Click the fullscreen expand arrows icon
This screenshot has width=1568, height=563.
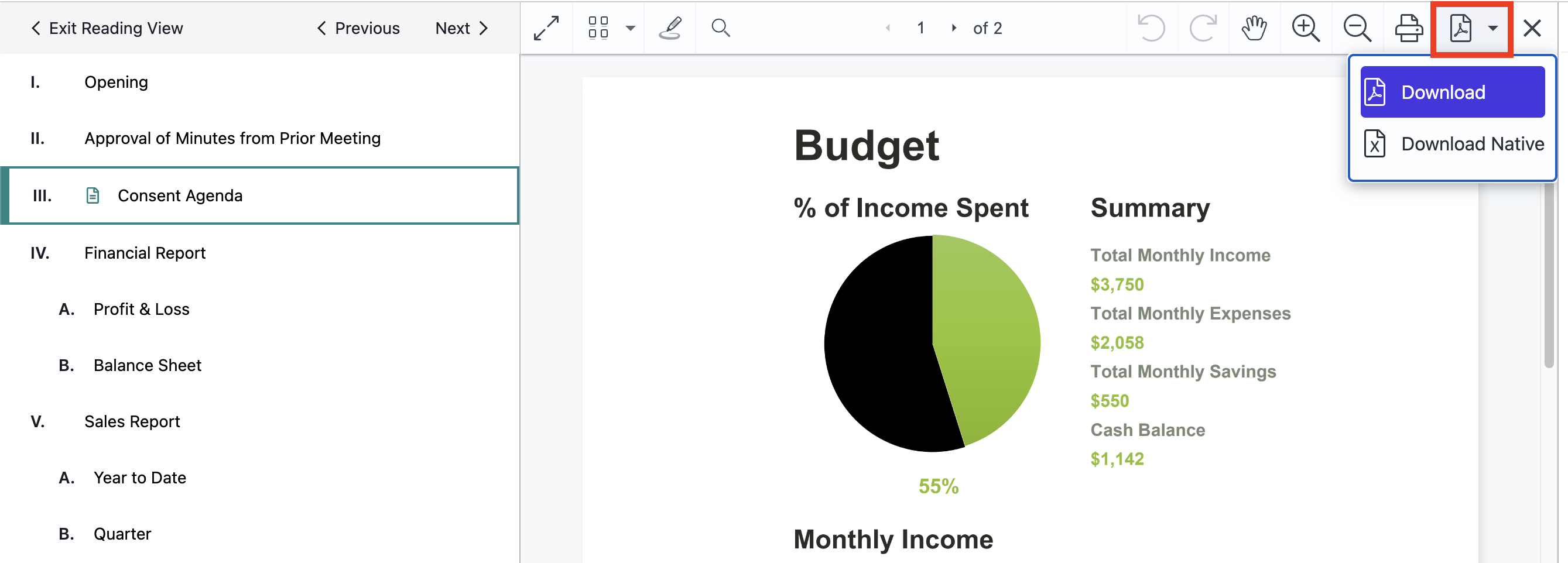point(546,28)
